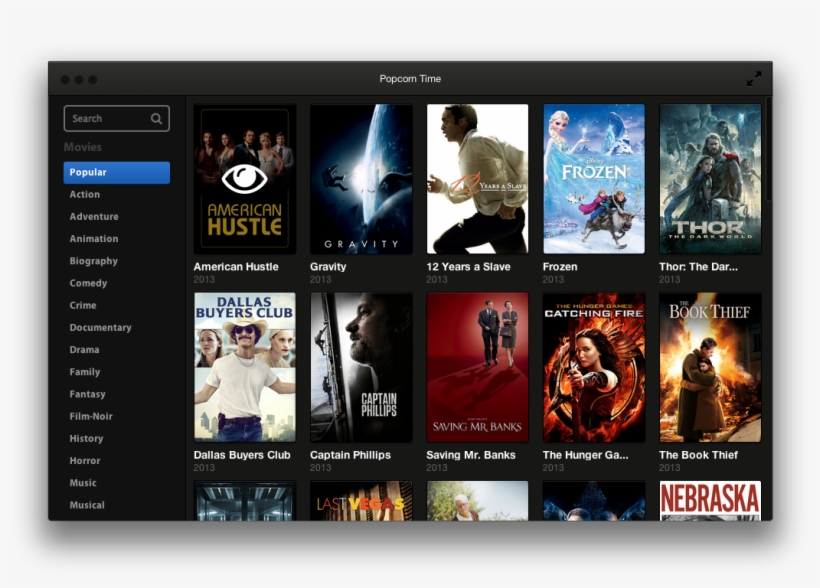
Task: Select the Adventure genre
Action: point(94,217)
